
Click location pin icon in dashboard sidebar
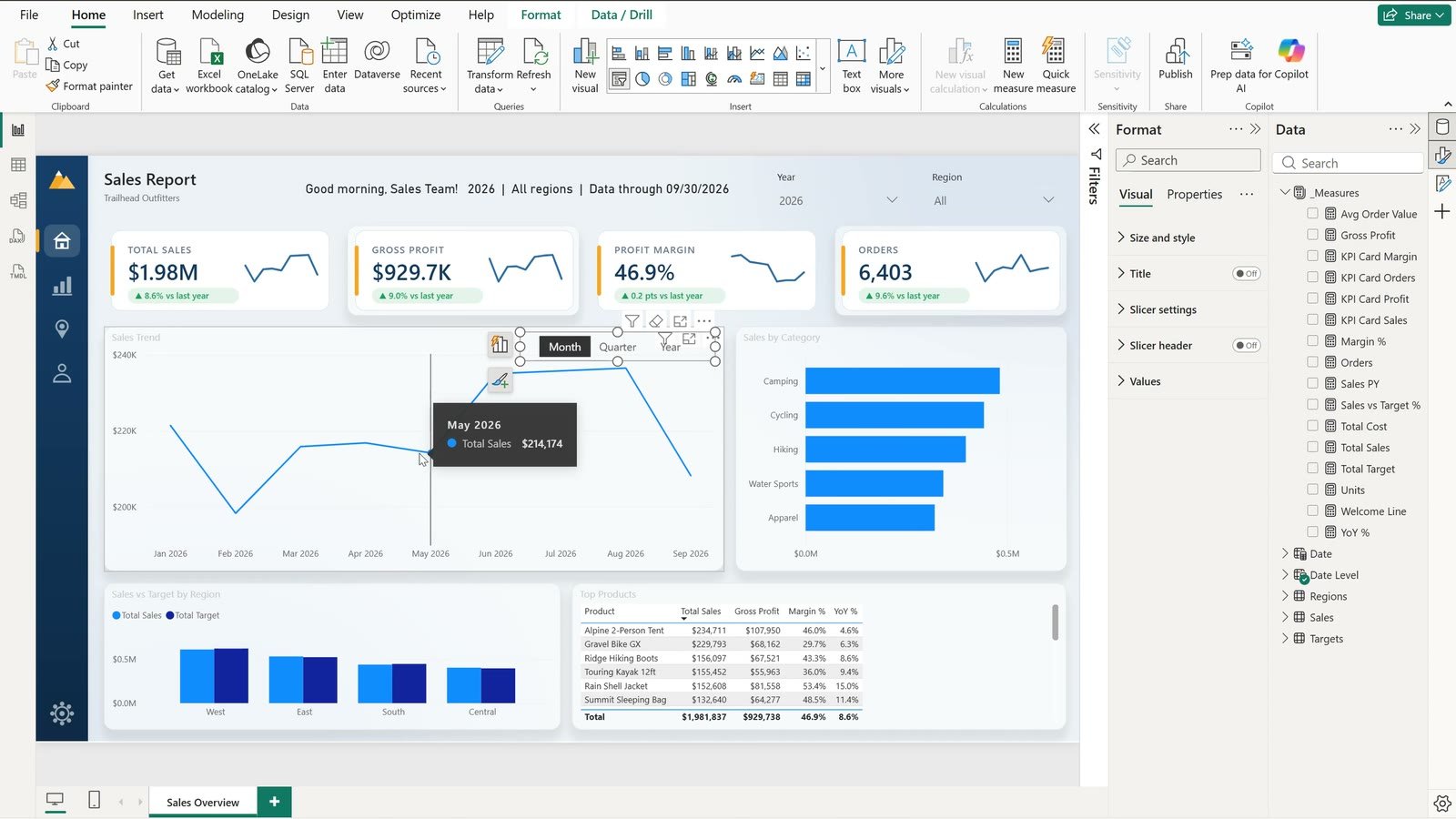[62, 329]
